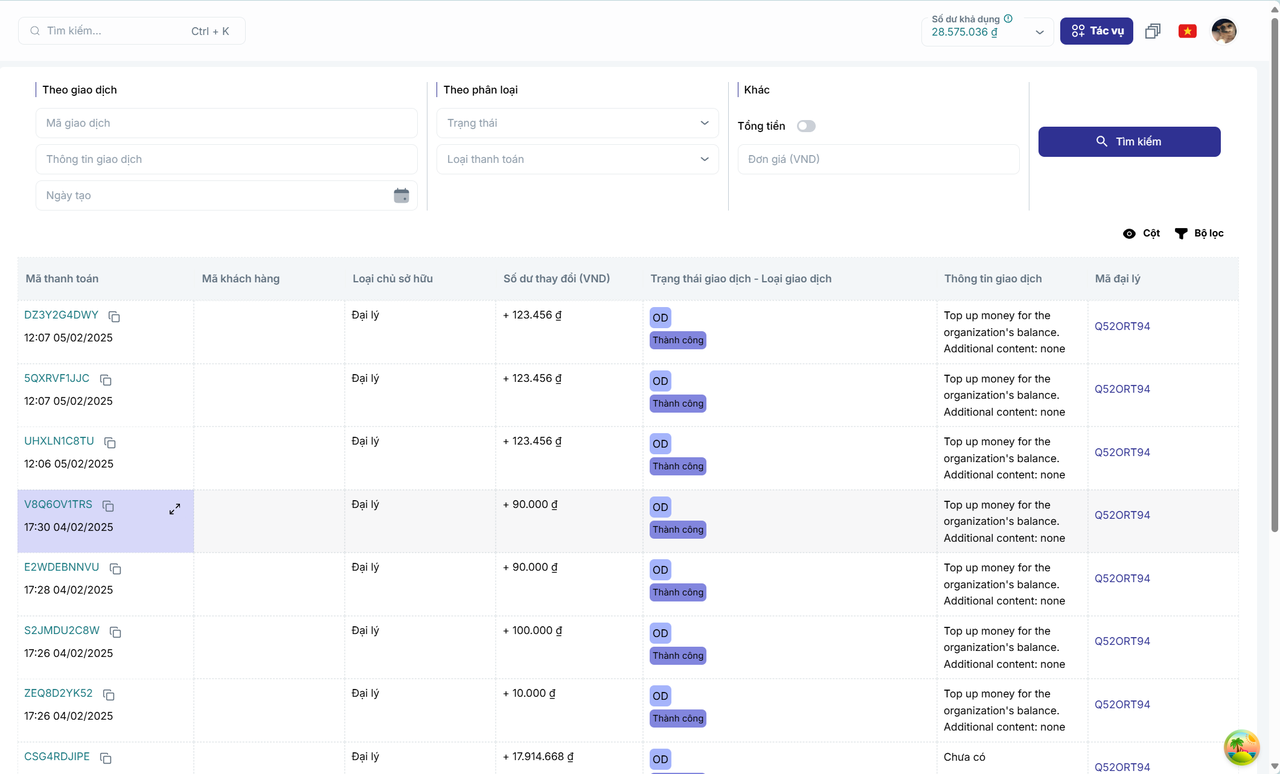Click the Mã thanh toán column header
1280x774 pixels.
[x=62, y=279]
